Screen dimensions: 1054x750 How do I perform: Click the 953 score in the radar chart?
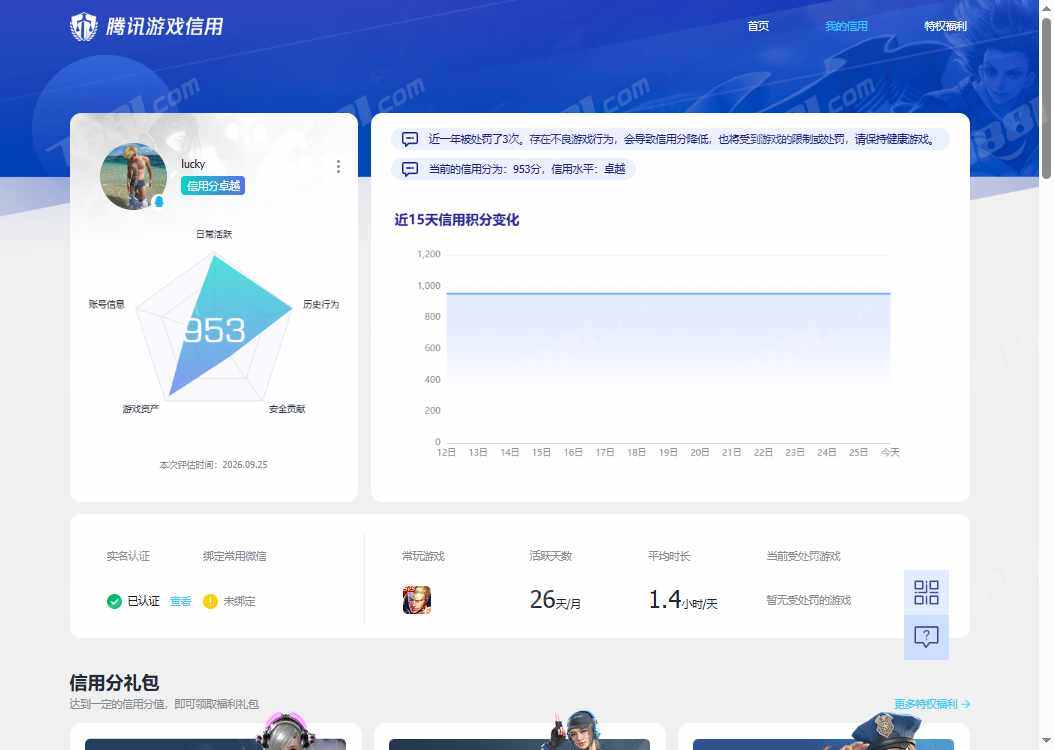click(x=215, y=330)
